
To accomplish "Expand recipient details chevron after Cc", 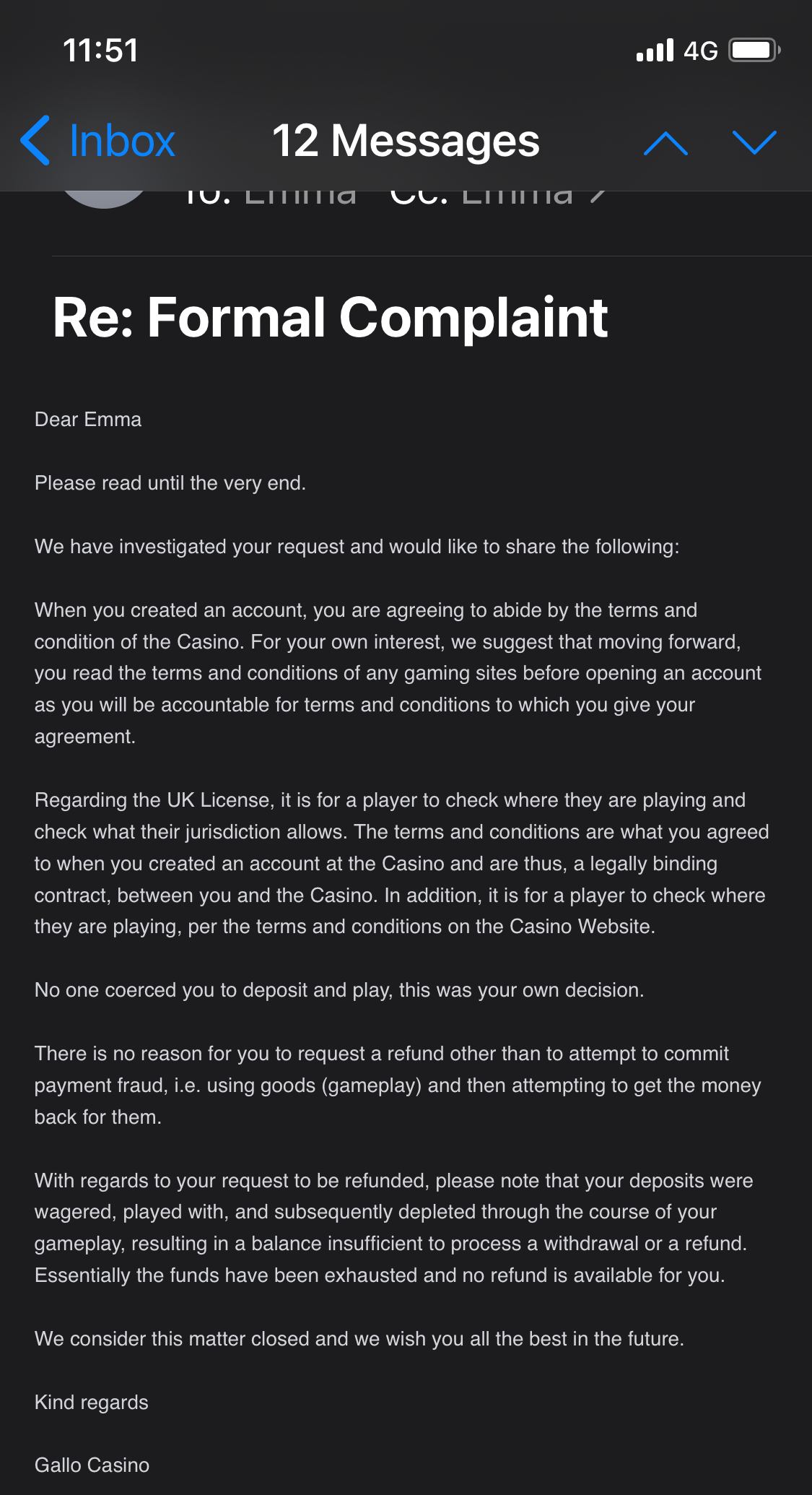I will point(597,196).
